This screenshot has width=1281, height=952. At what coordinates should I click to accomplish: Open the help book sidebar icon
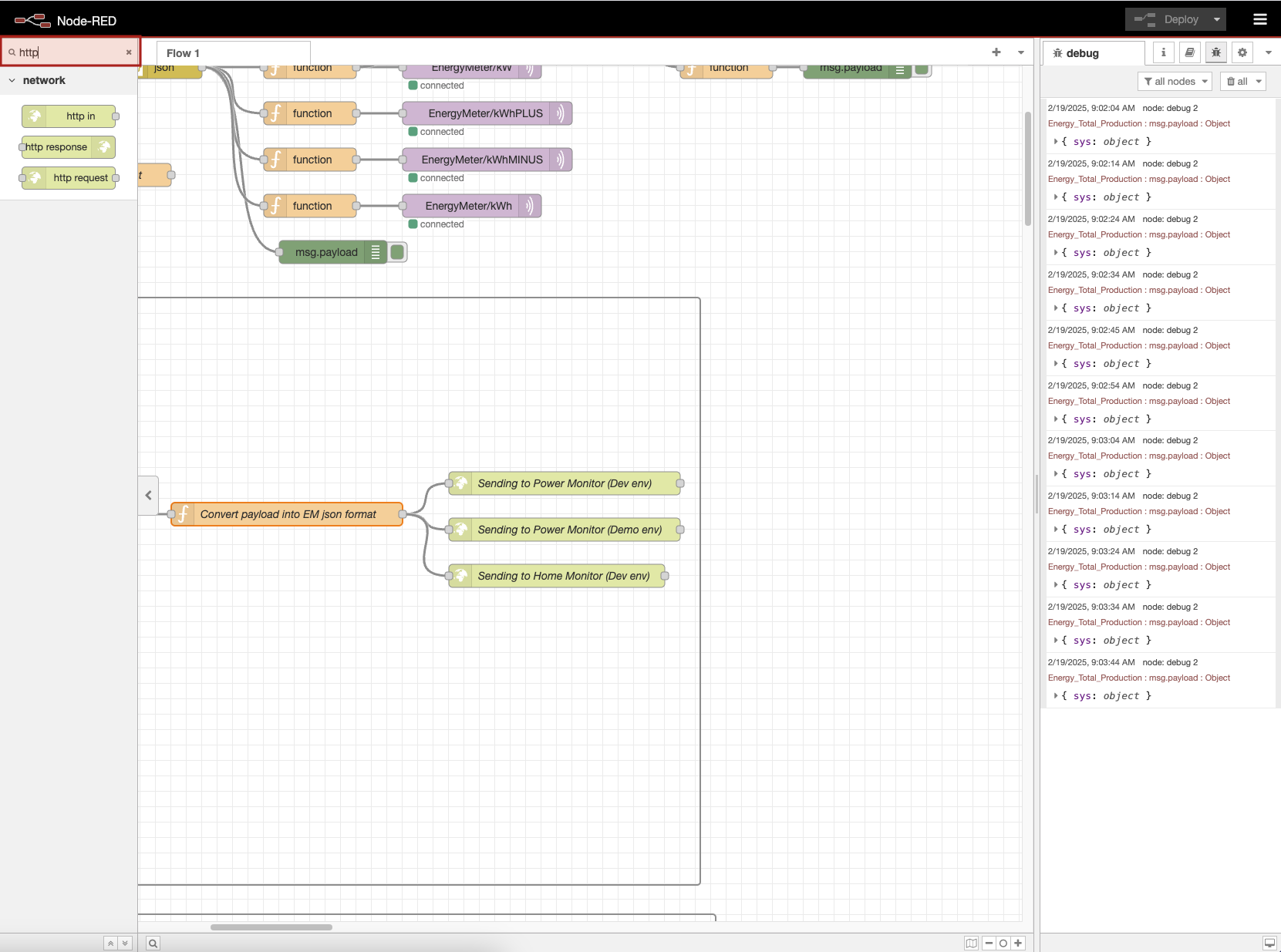coord(1190,52)
